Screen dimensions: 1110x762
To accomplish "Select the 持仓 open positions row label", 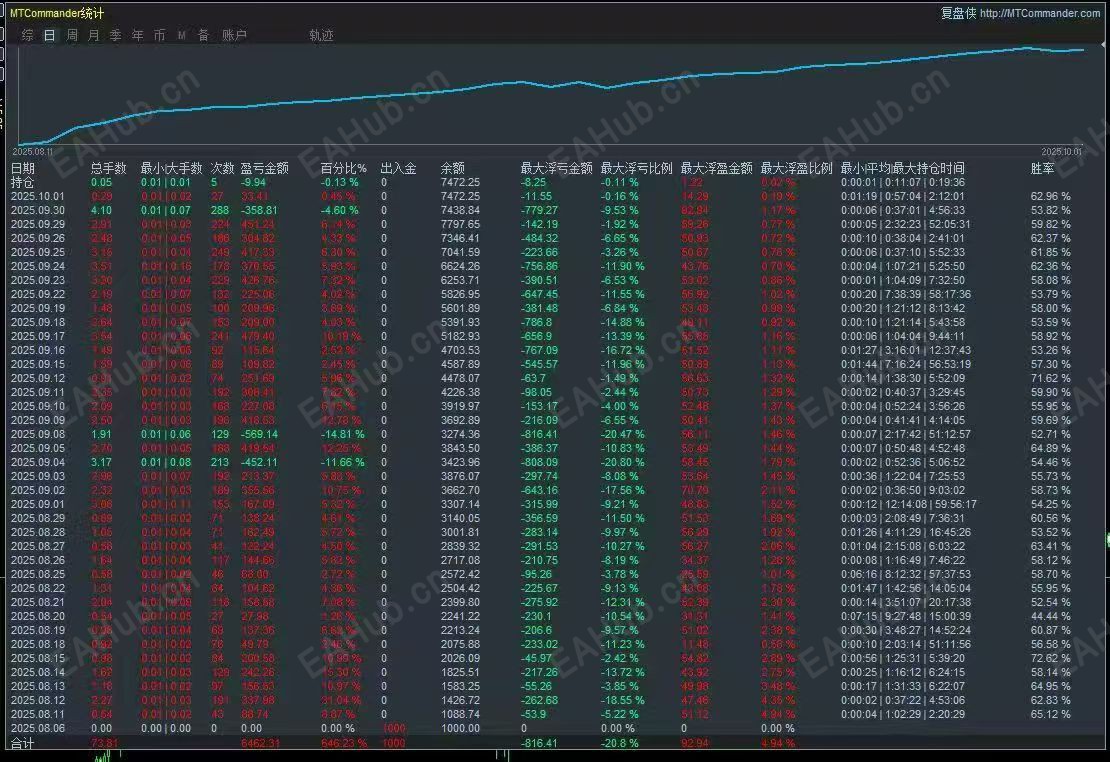I will point(23,183).
